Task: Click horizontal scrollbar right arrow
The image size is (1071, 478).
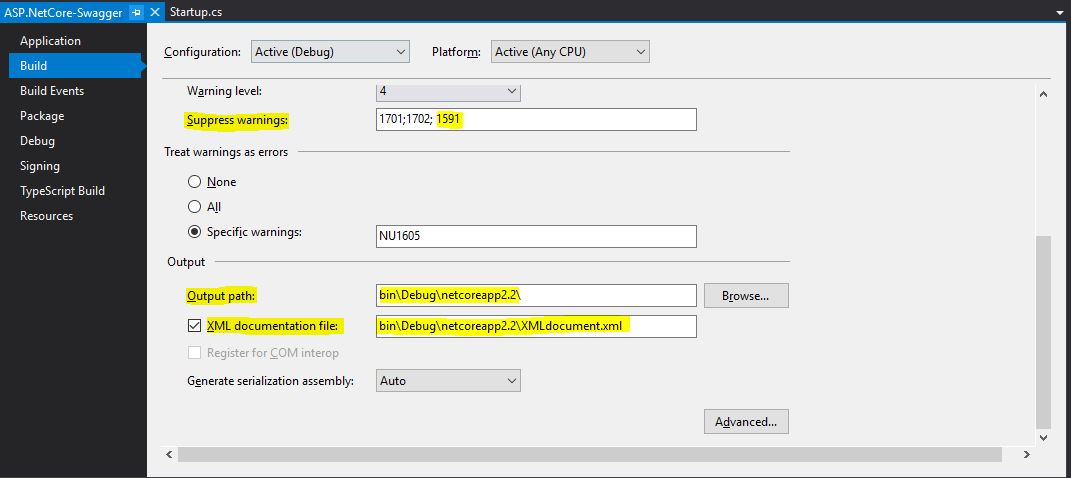Action: [x=1027, y=454]
